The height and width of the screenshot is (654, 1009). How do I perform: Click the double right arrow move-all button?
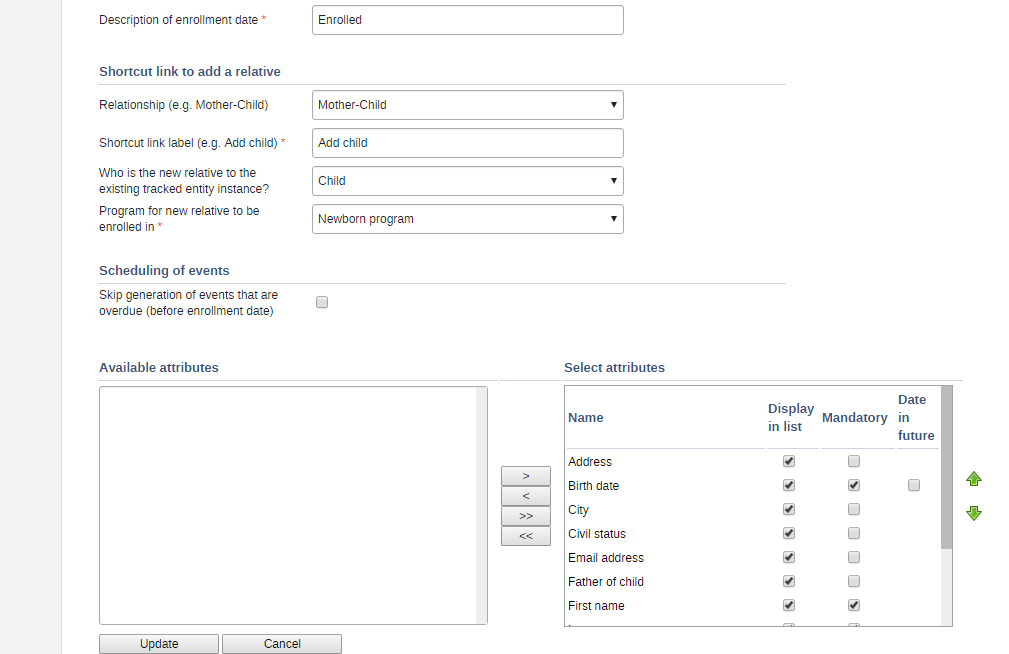[526, 516]
